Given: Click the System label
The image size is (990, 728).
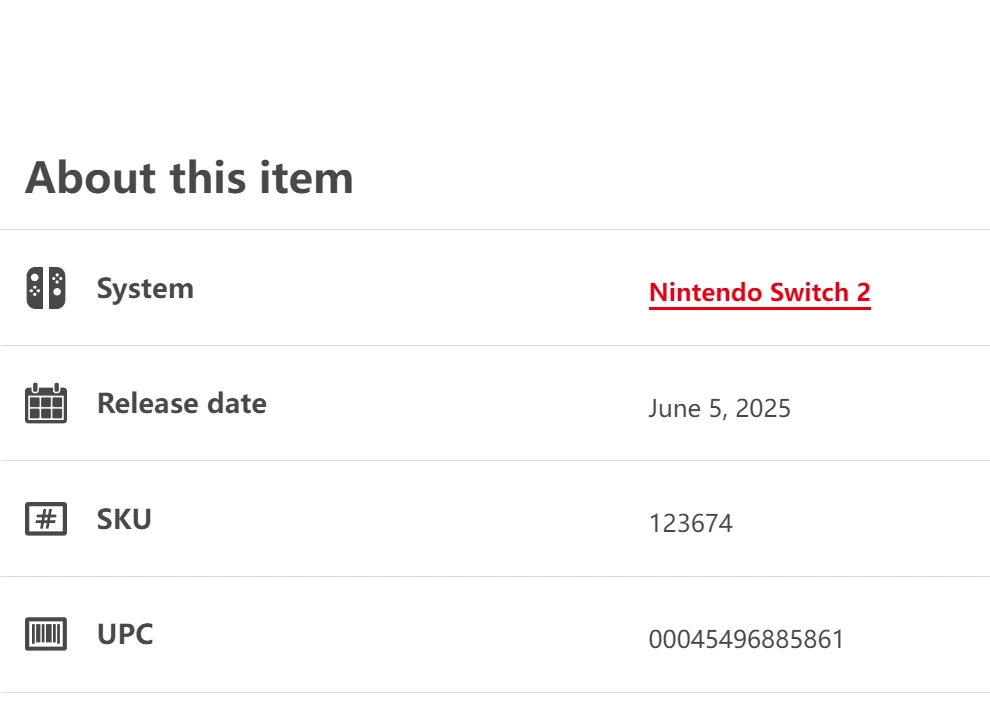Looking at the screenshot, I should [x=145, y=289].
